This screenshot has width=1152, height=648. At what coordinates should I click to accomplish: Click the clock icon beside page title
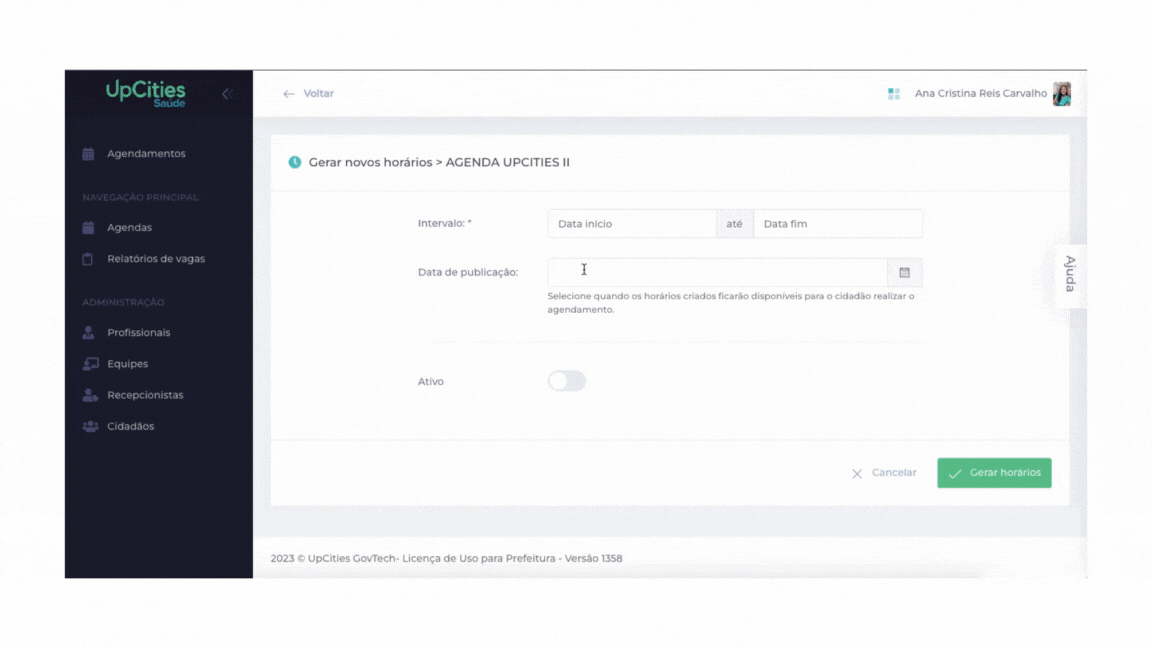[x=295, y=162]
